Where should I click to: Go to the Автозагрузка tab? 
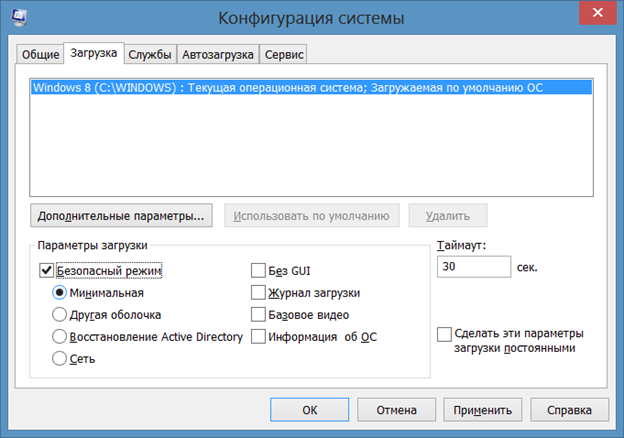click(218, 54)
